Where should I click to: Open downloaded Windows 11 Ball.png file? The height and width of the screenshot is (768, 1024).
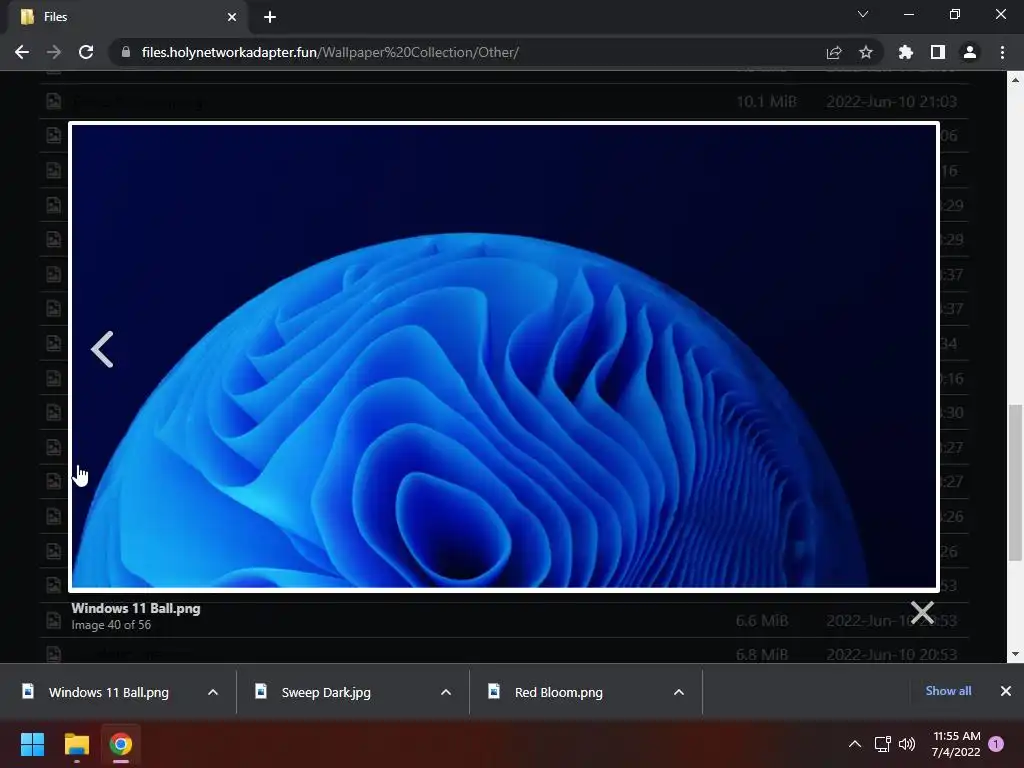click(x=108, y=692)
